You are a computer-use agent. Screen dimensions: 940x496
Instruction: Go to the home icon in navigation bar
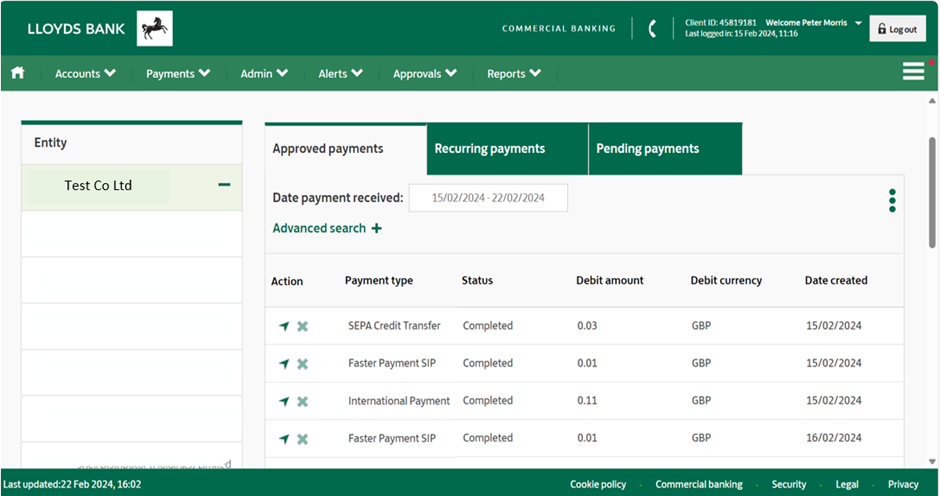click(x=17, y=73)
